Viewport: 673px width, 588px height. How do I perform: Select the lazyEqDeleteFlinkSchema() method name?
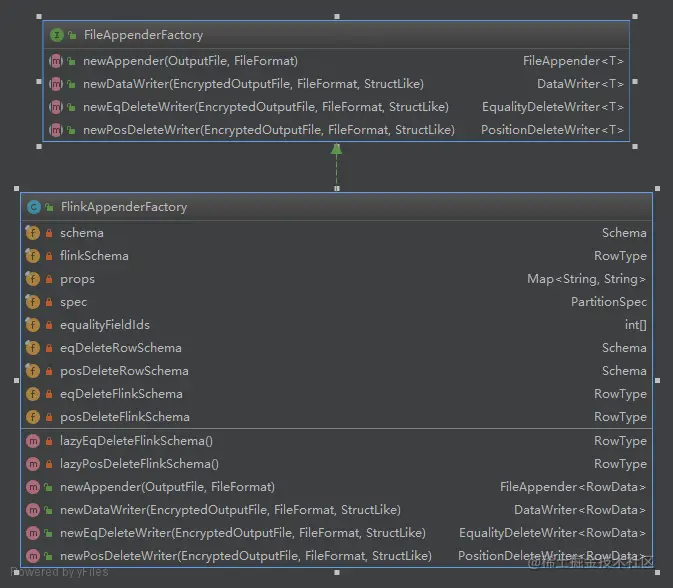click(x=136, y=441)
